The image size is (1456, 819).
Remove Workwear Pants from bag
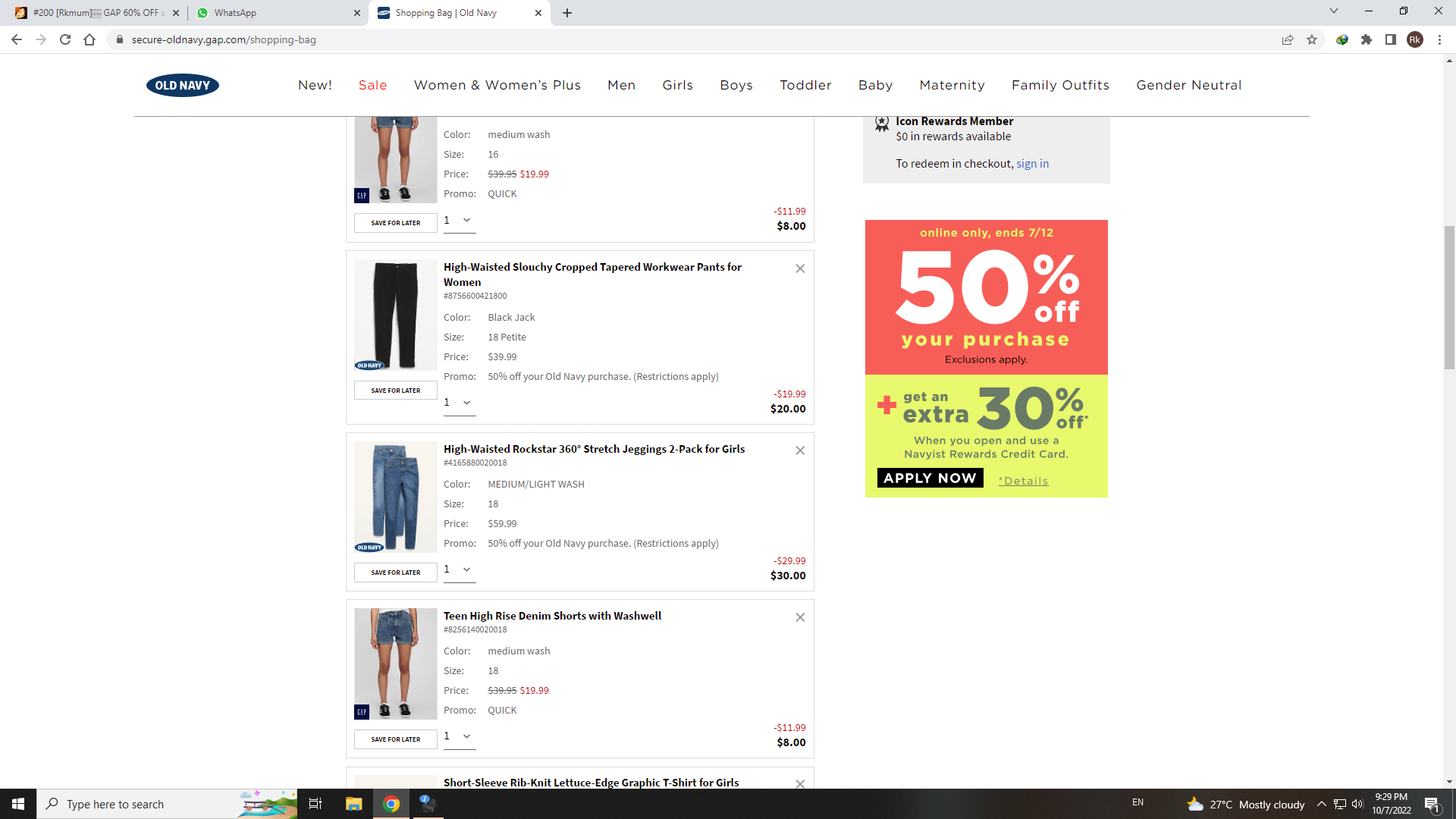(800, 268)
